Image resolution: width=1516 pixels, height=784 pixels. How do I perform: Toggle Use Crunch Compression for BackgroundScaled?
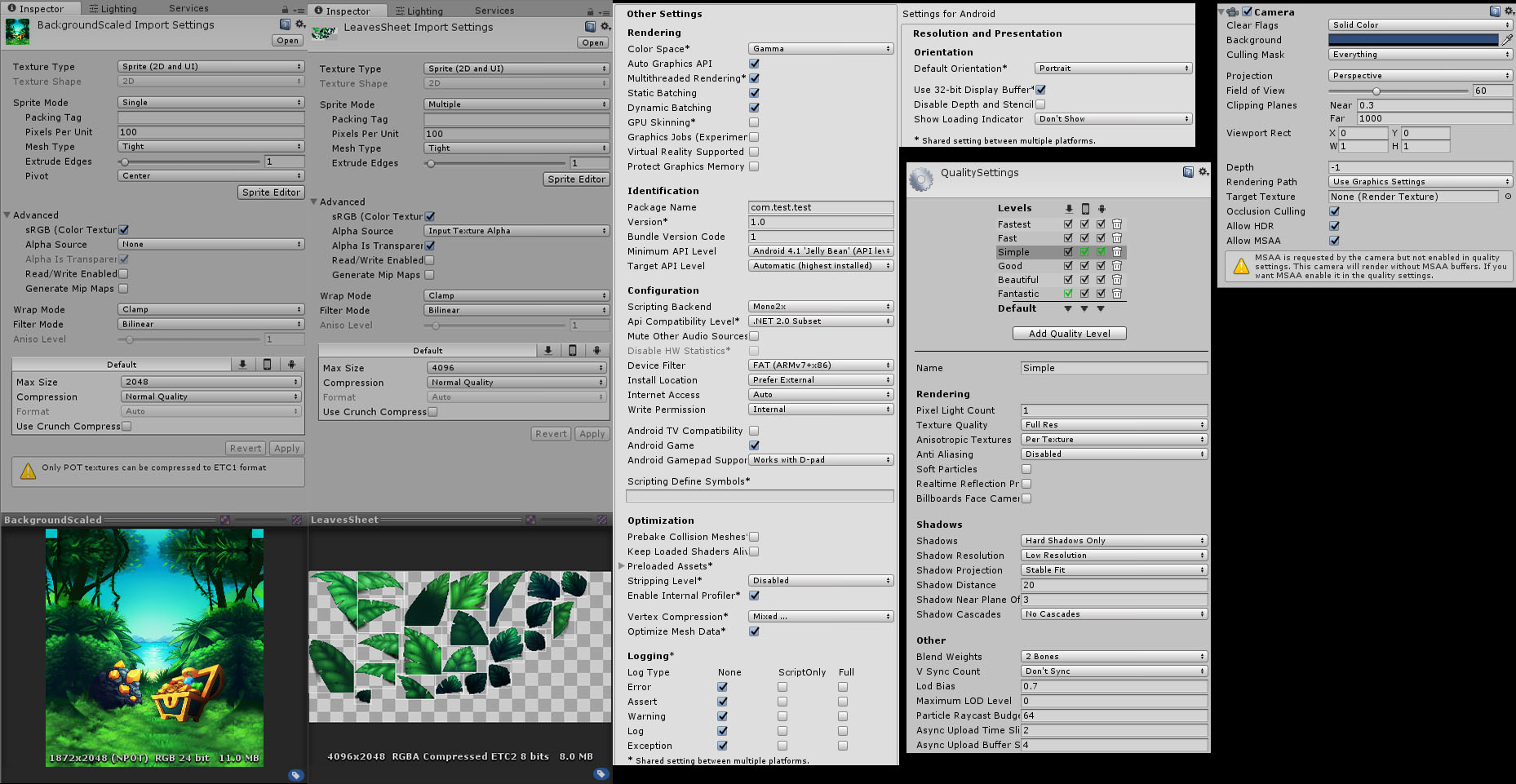(126, 426)
